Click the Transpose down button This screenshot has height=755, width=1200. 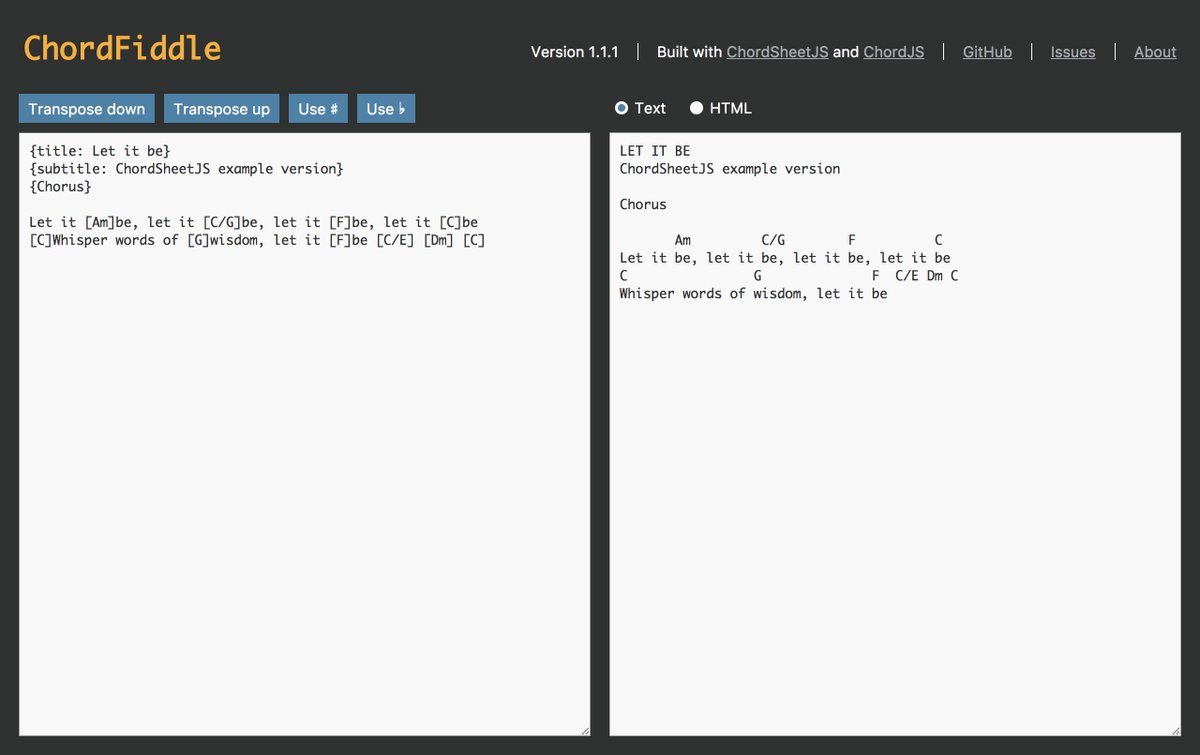point(87,109)
